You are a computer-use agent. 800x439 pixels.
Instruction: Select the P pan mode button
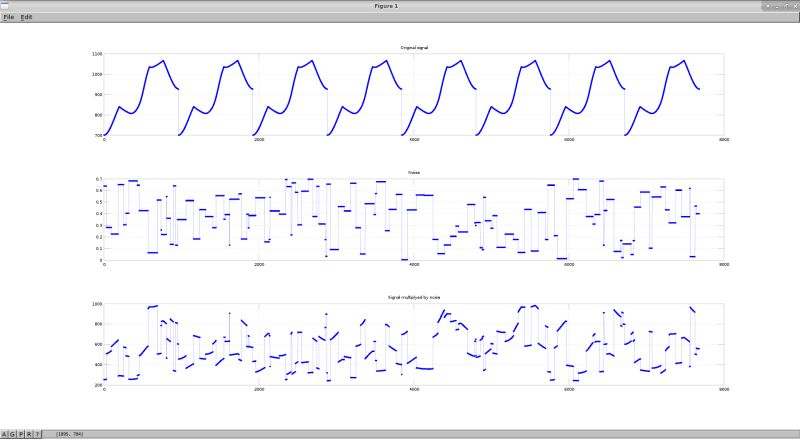pos(21,434)
